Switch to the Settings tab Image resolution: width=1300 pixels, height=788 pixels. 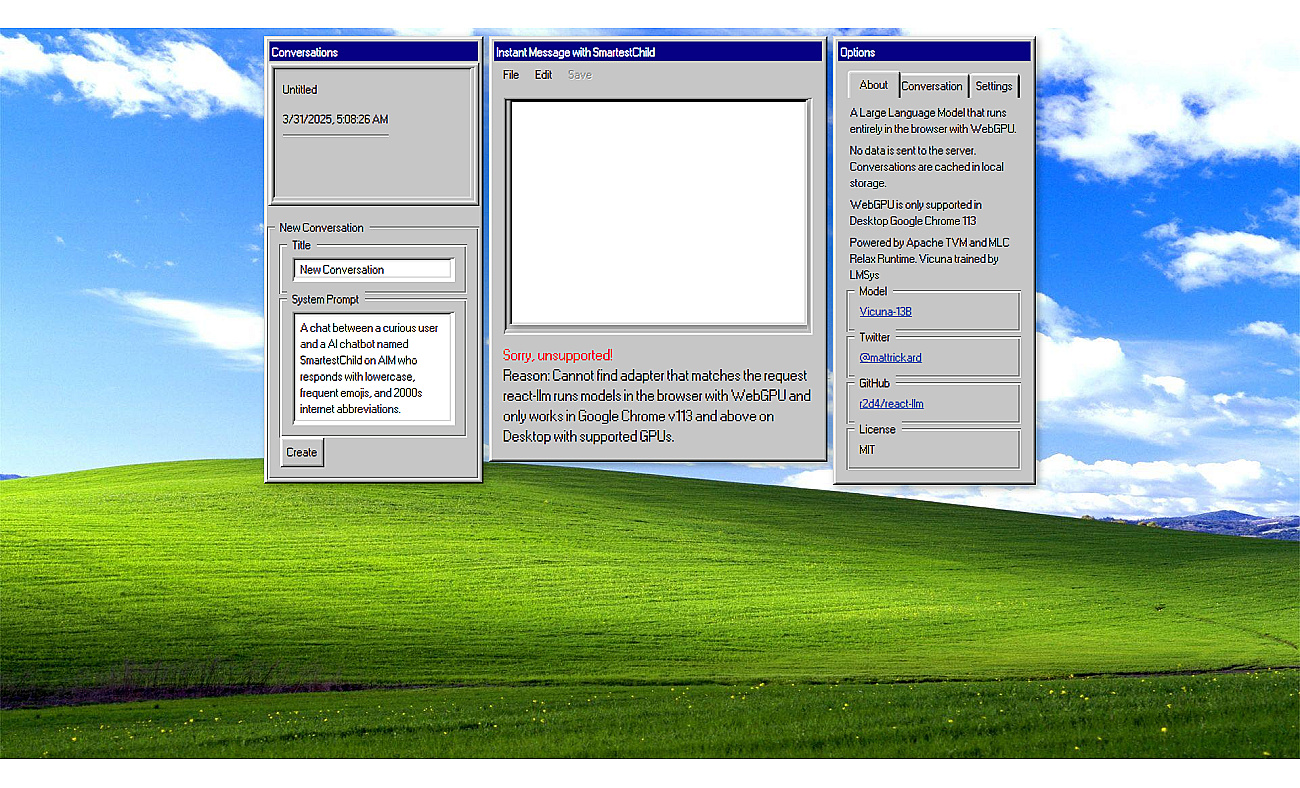[994, 86]
